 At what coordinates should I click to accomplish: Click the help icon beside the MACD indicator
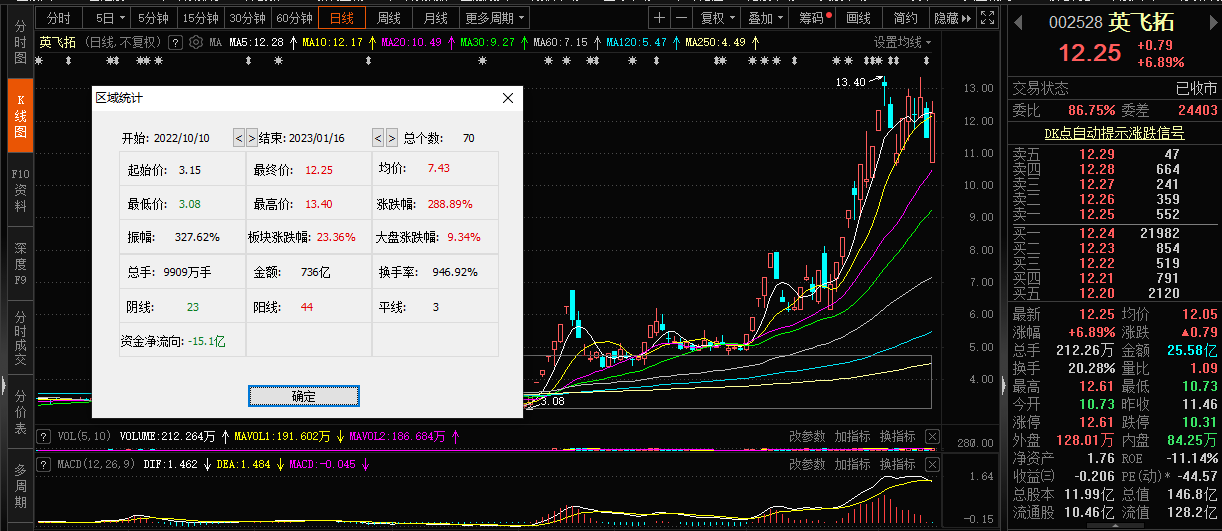[44, 465]
